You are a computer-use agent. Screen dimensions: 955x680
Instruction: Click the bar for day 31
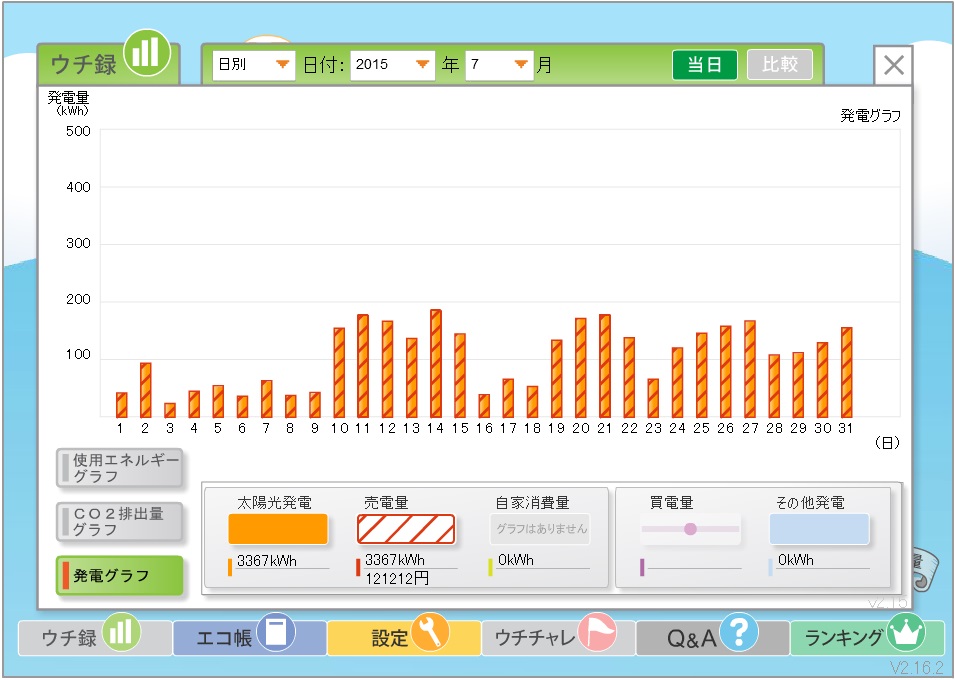pyautogui.click(x=847, y=372)
